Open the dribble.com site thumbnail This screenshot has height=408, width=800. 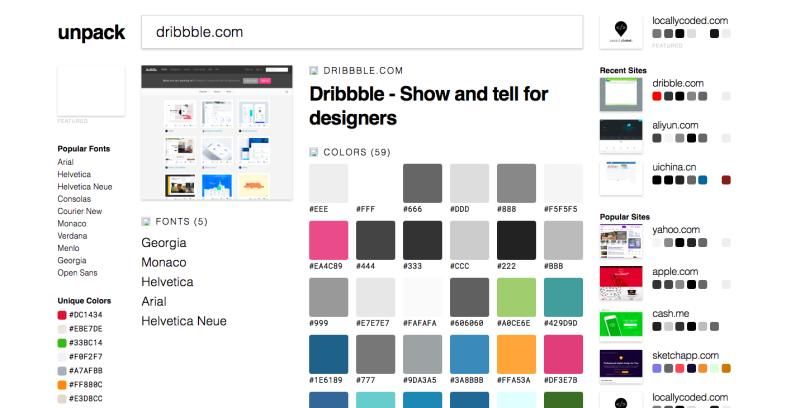tap(621, 94)
